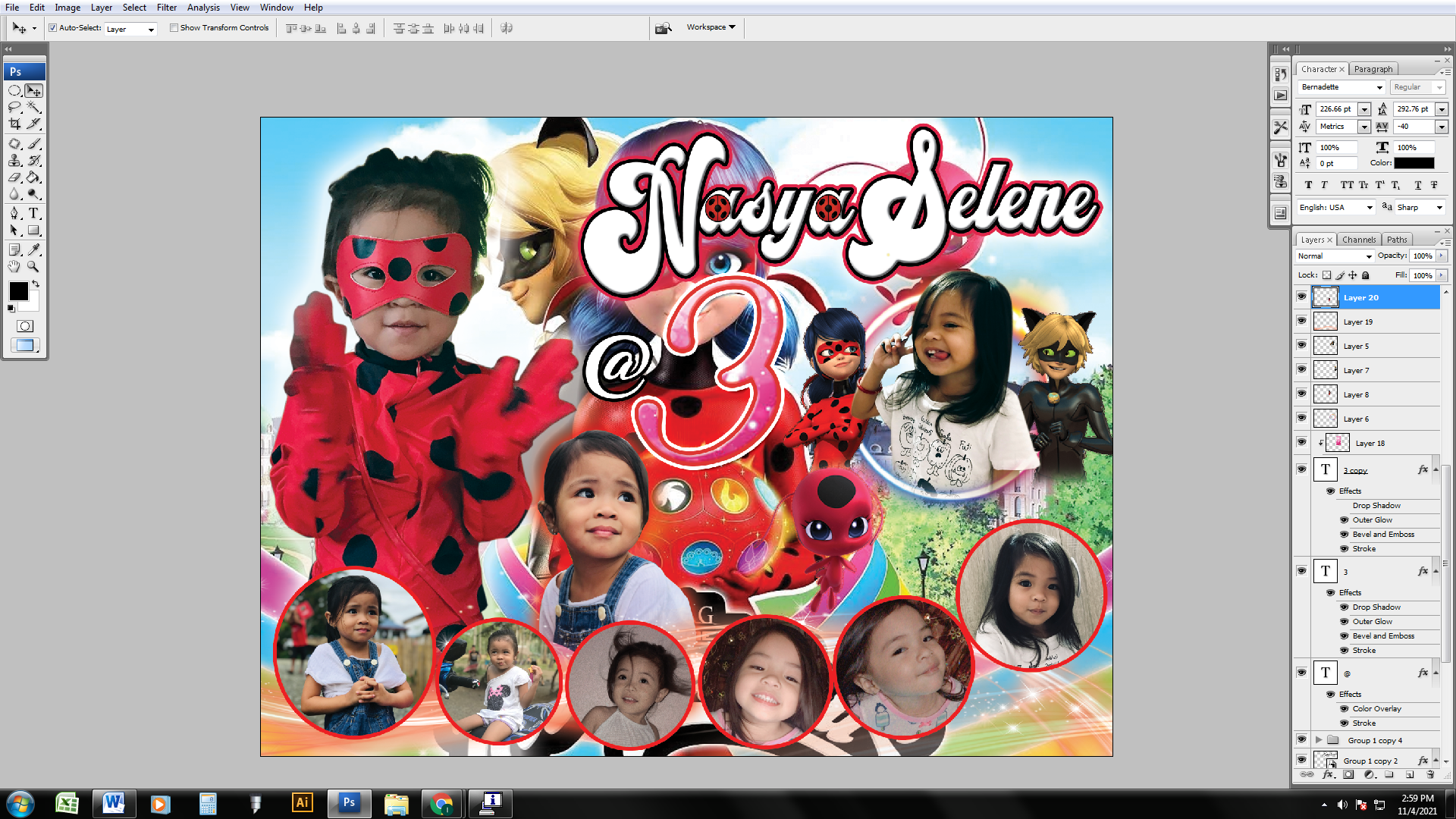Toggle visibility of '3 copy' text layer
This screenshot has width=1456, height=819.
tap(1302, 469)
